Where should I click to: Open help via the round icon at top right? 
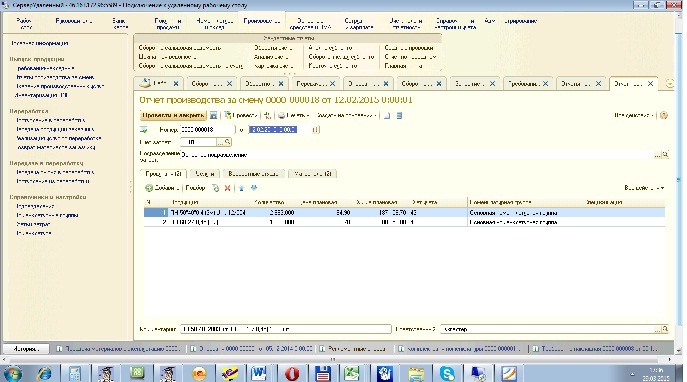point(664,115)
